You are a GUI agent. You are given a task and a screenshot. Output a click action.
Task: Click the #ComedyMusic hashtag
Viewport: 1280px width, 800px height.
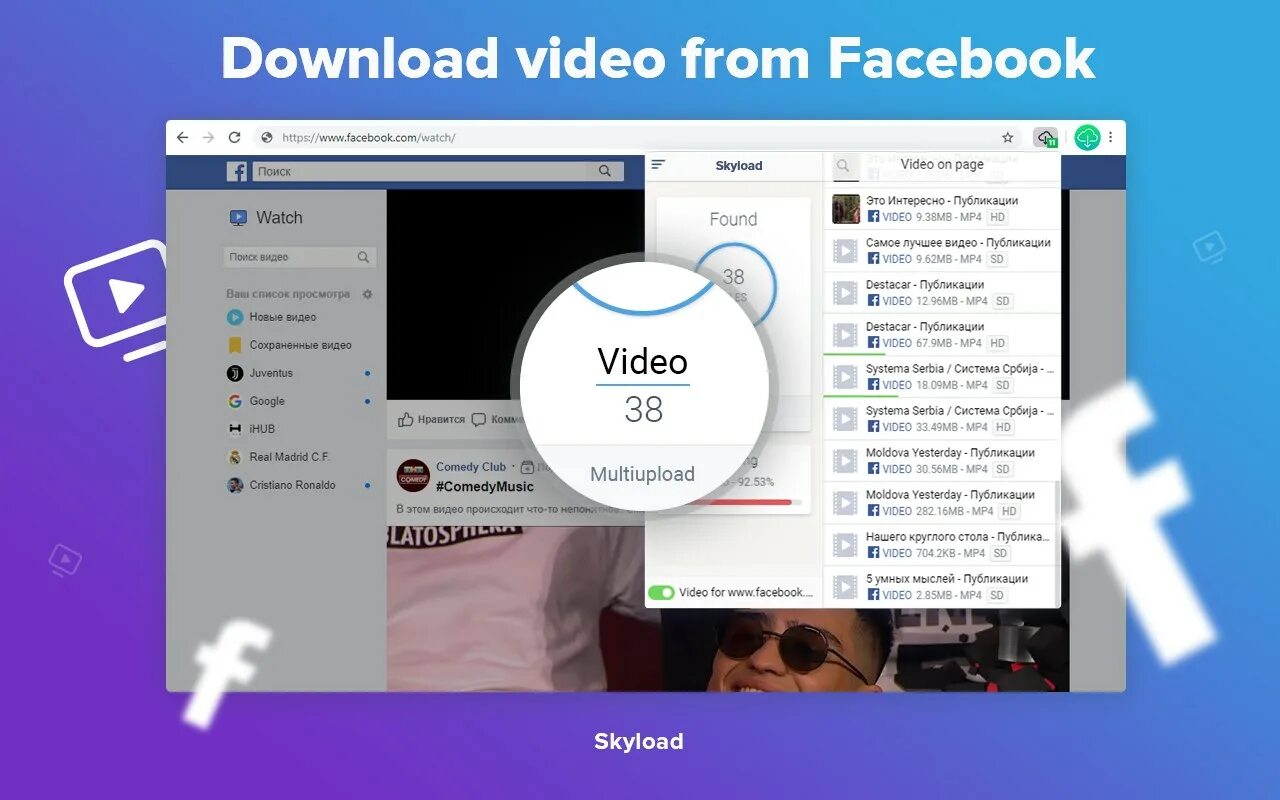[485, 486]
